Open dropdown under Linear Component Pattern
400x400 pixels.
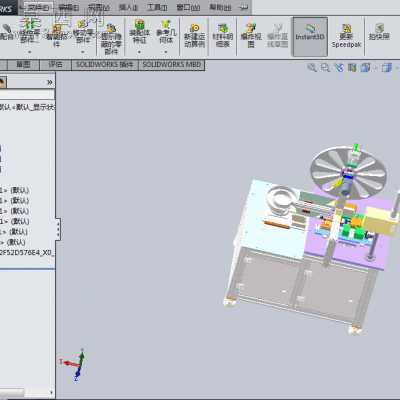(x=29, y=52)
